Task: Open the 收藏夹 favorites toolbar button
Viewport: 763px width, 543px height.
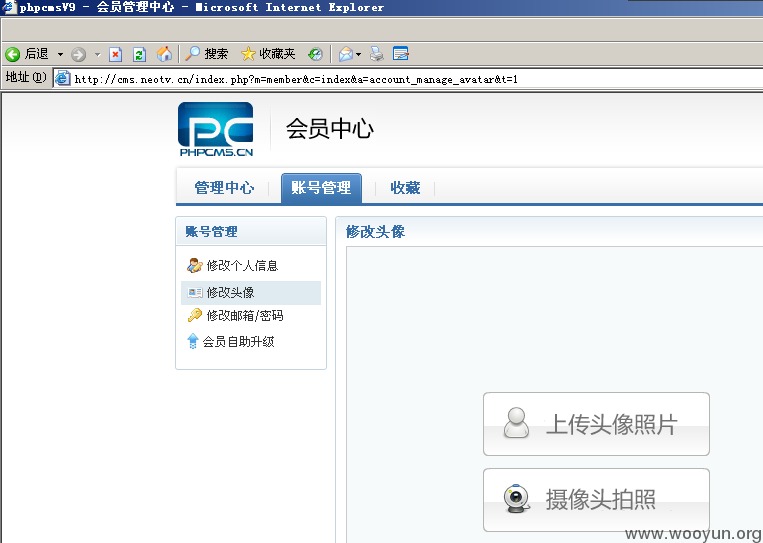Action: click(x=269, y=54)
